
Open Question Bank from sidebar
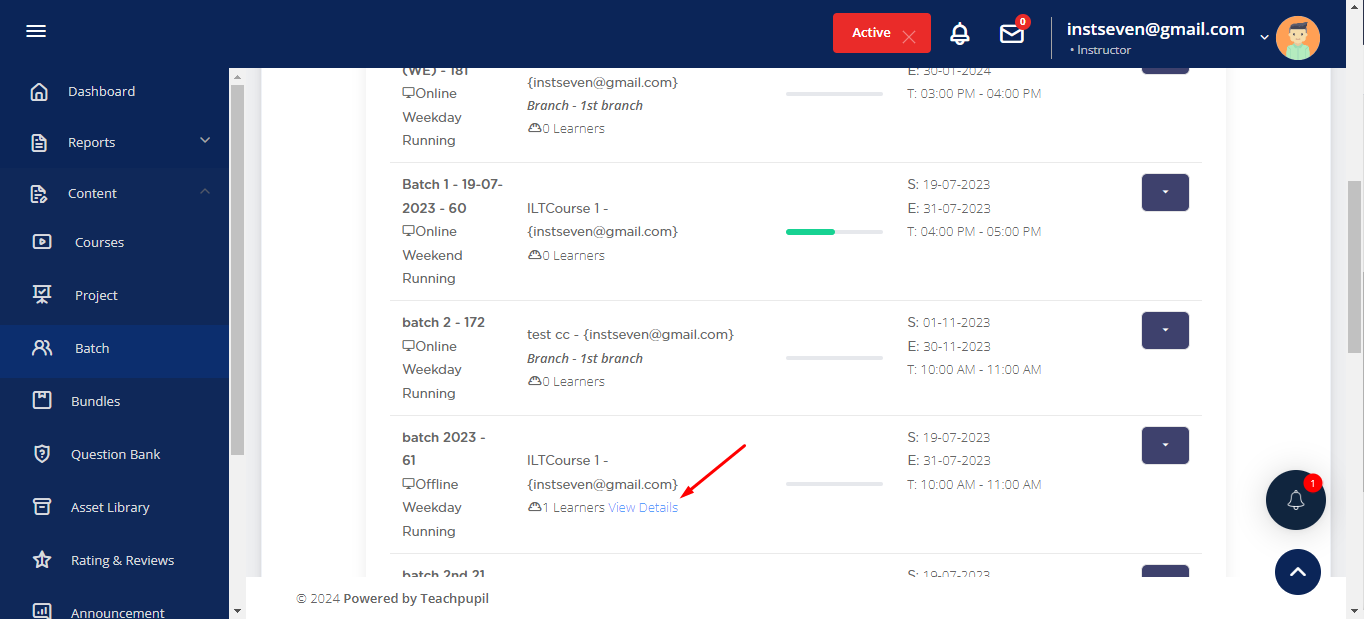coord(115,454)
